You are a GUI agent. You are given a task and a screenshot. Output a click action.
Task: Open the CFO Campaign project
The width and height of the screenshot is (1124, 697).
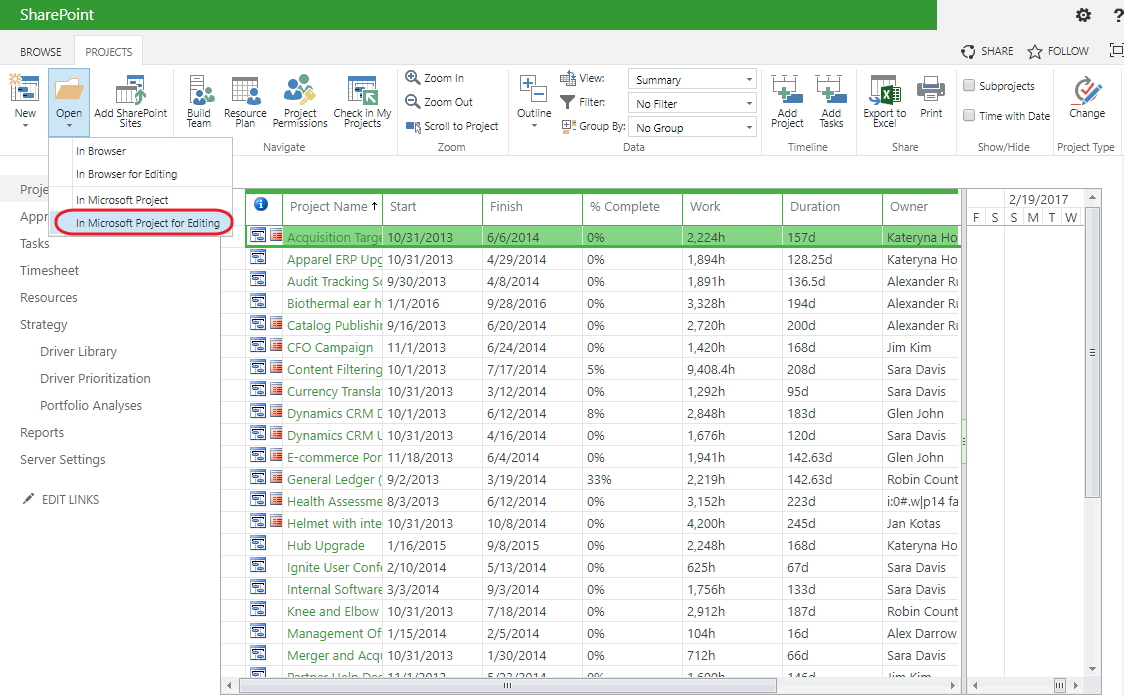pos(330,347)
